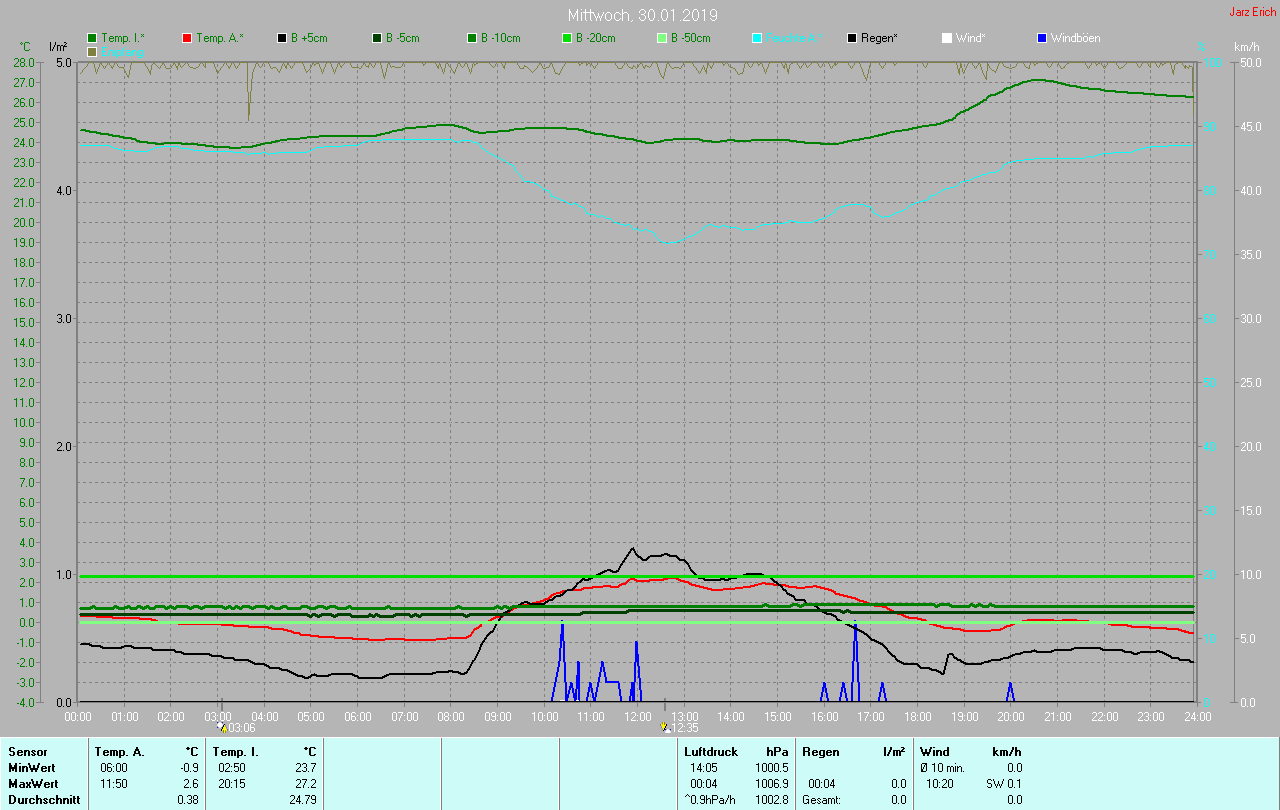Screen dimensions: 1280x810
Task: Click the white Wind legend square
Action: (947, 38)
